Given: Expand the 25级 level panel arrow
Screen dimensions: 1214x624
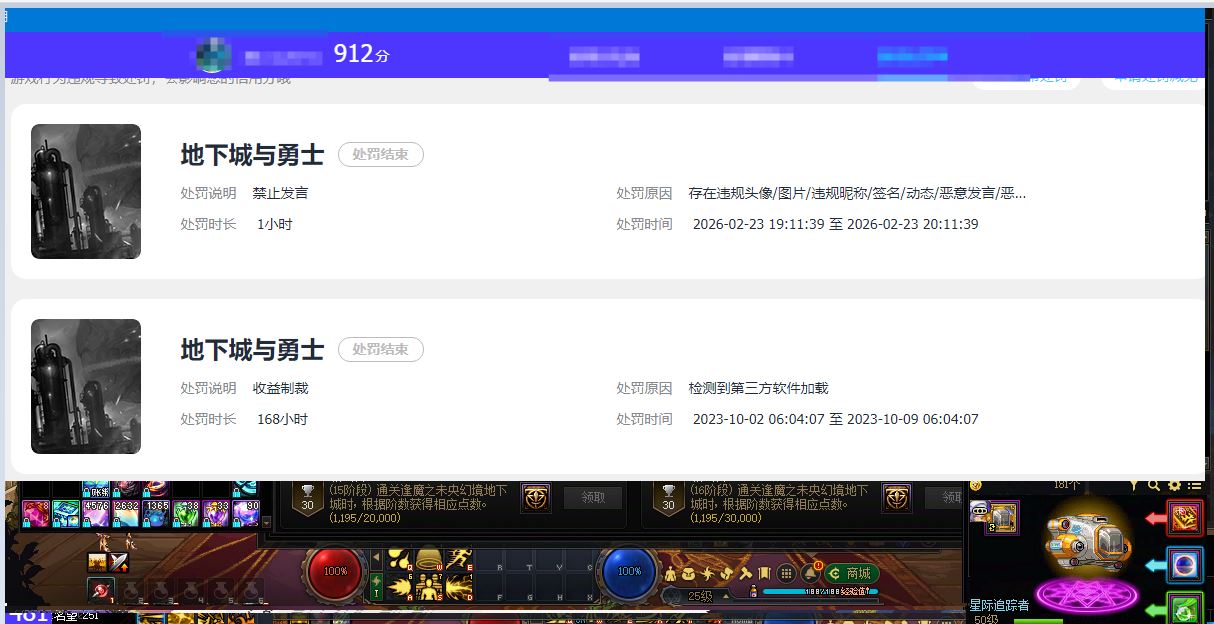Looking at the screenshot, I should pos(726,596).
